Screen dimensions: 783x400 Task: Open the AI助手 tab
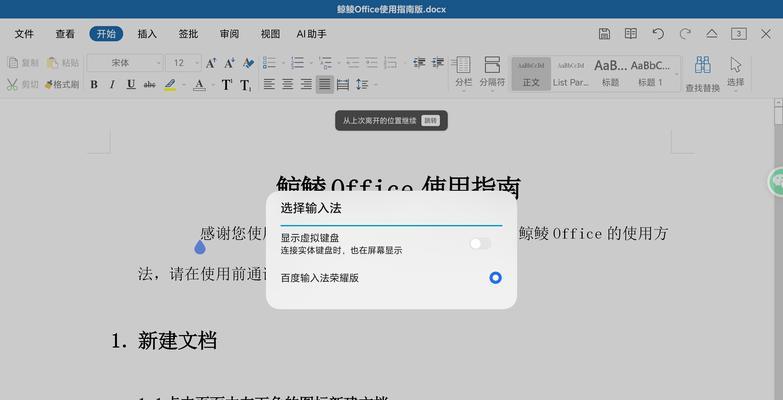(x=312, y=34)
